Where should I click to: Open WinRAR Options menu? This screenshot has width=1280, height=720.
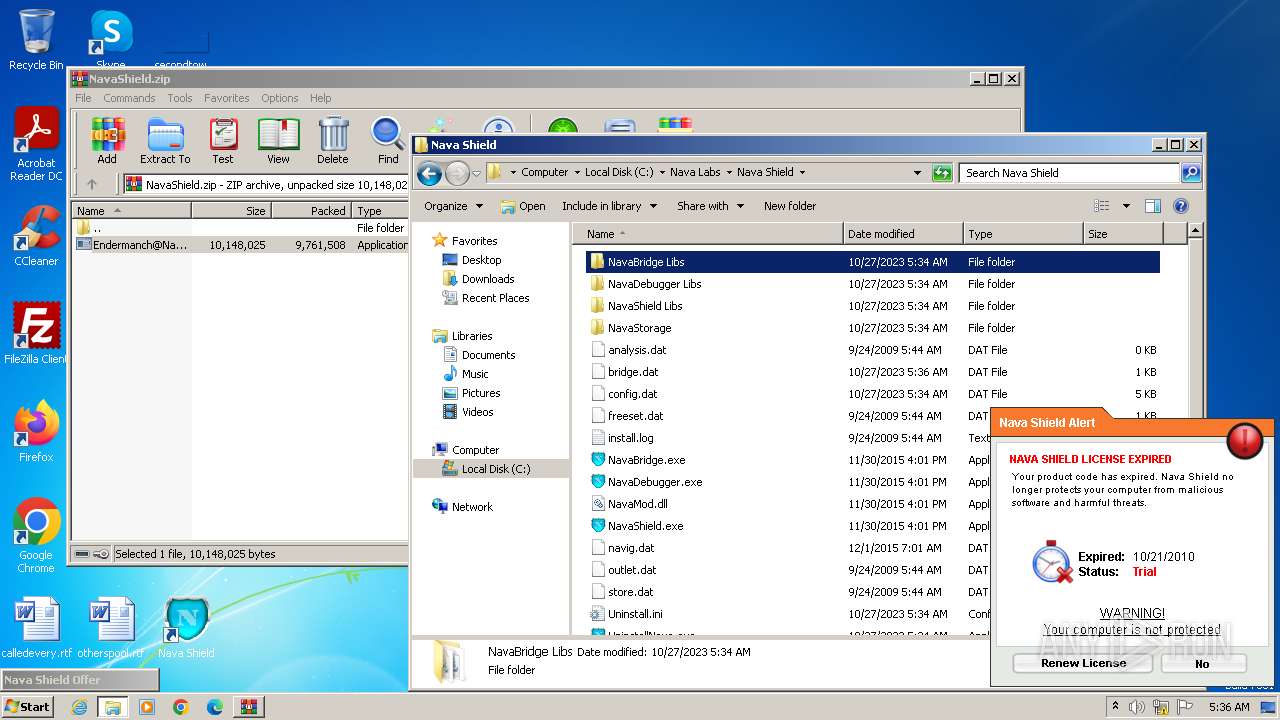pyautogui.click(x=280, y=98)
